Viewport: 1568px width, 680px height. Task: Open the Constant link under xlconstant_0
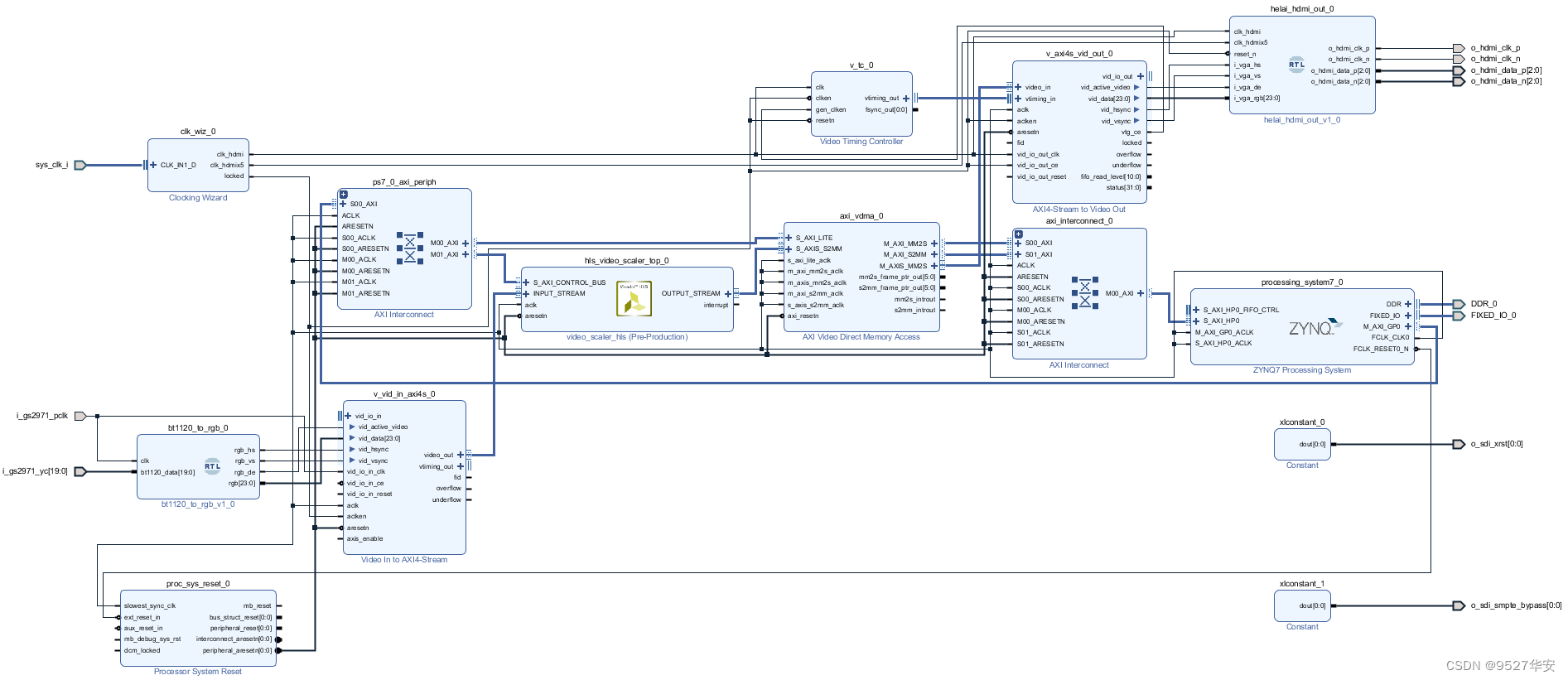coord(1302,465)
